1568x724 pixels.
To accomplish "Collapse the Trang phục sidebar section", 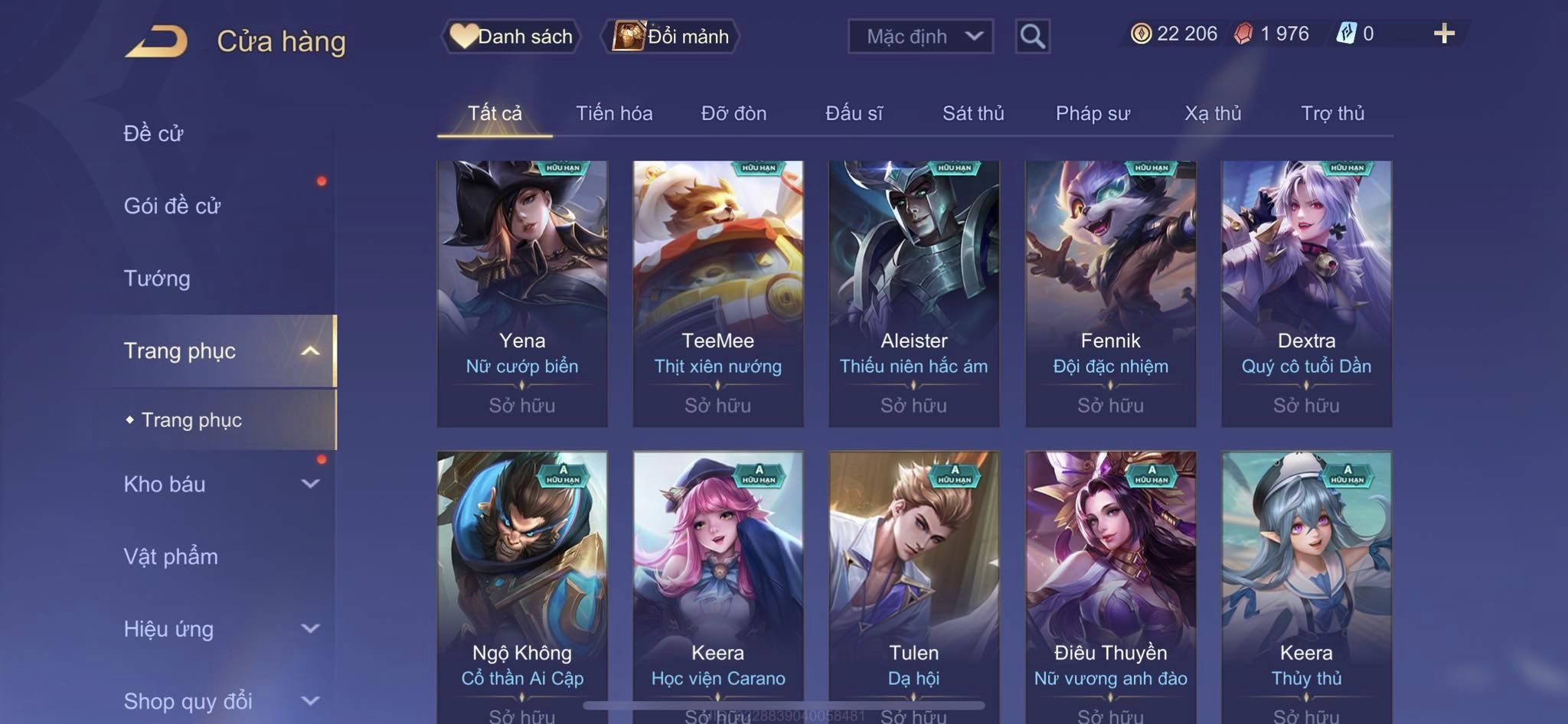I will click(310, 351).
